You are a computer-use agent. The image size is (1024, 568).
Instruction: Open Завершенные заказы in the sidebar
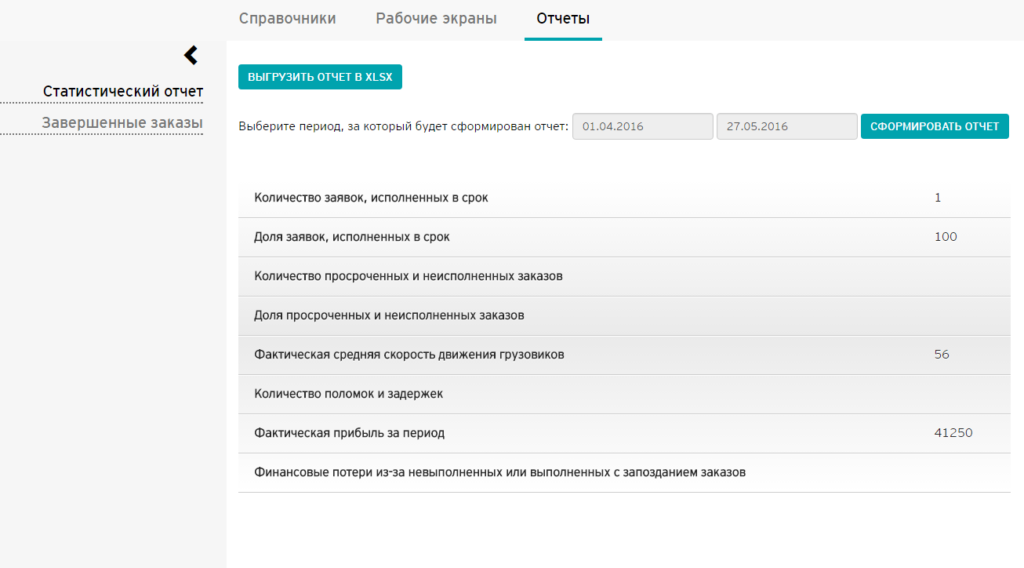coord(122,123)
